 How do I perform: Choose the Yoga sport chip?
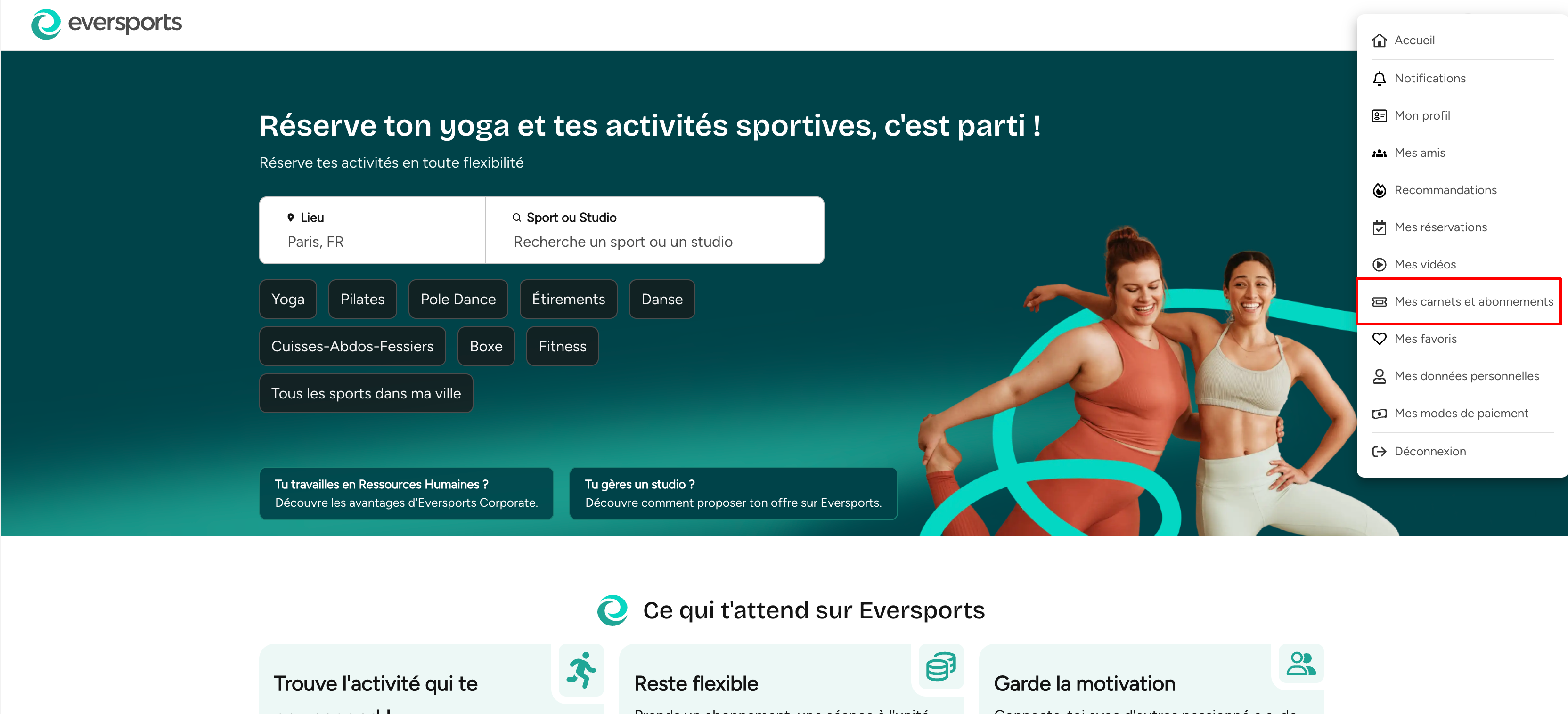tap(288, 299)
